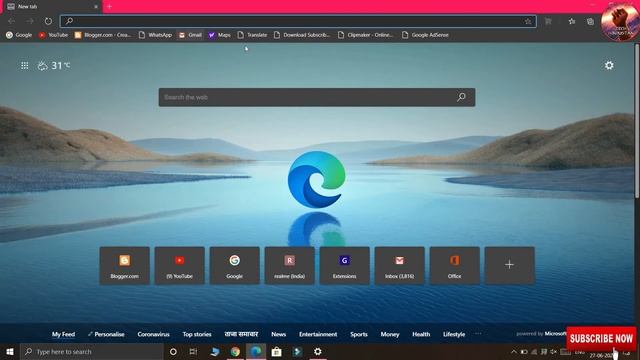Add a quick link with the plus tile
Viewport: 640px width, 360px height.
pyautogui.click(x=509, y=265)
